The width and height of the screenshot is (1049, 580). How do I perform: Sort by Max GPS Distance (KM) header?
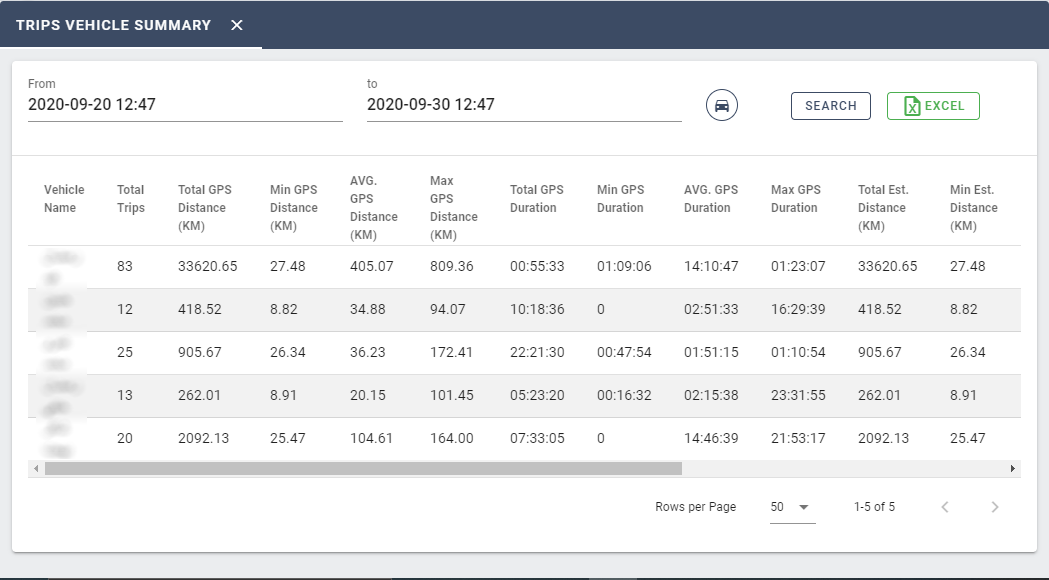[x=454, y=207]
